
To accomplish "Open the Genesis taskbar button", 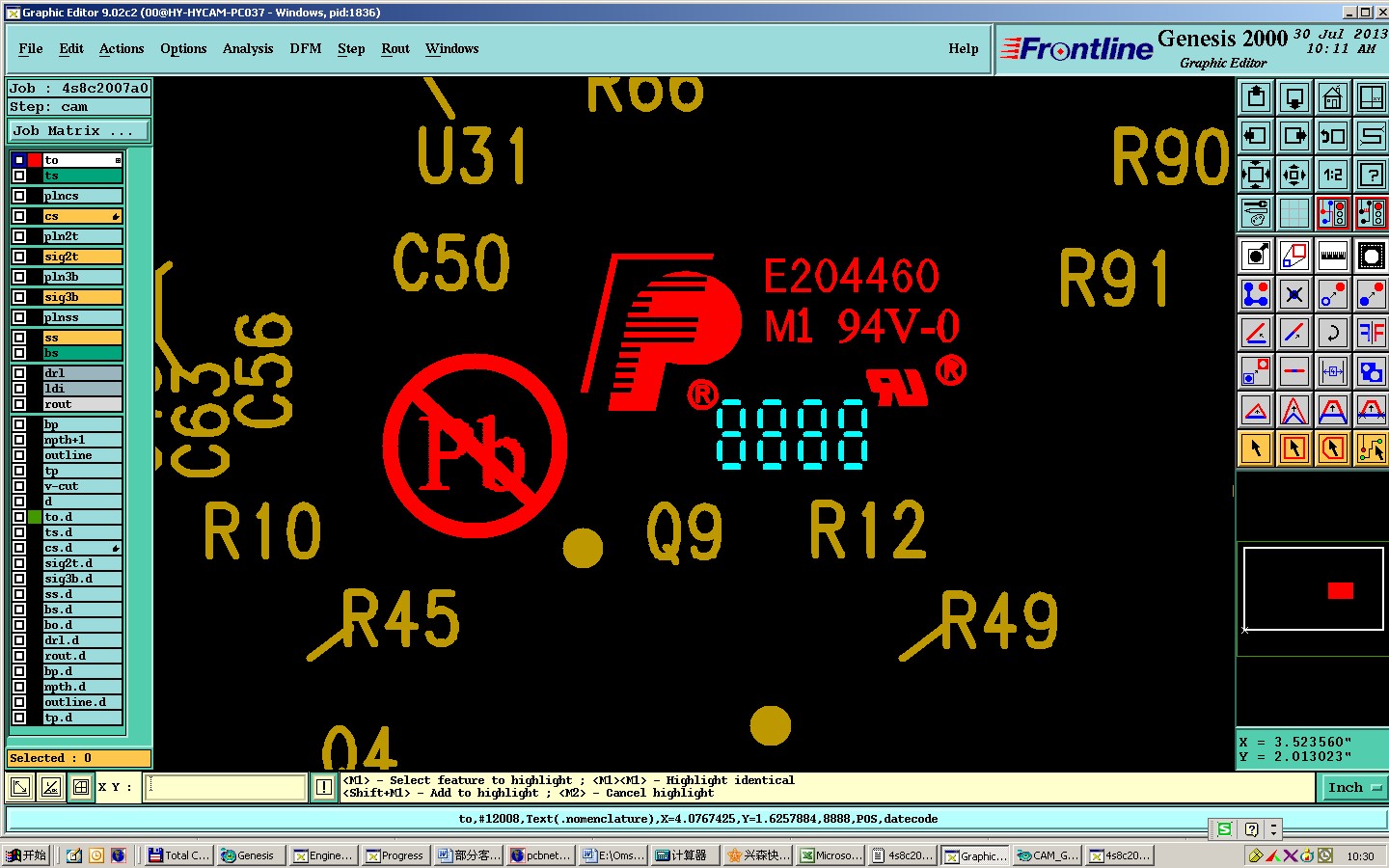I will pyautogui.click(x=249, y=855).
